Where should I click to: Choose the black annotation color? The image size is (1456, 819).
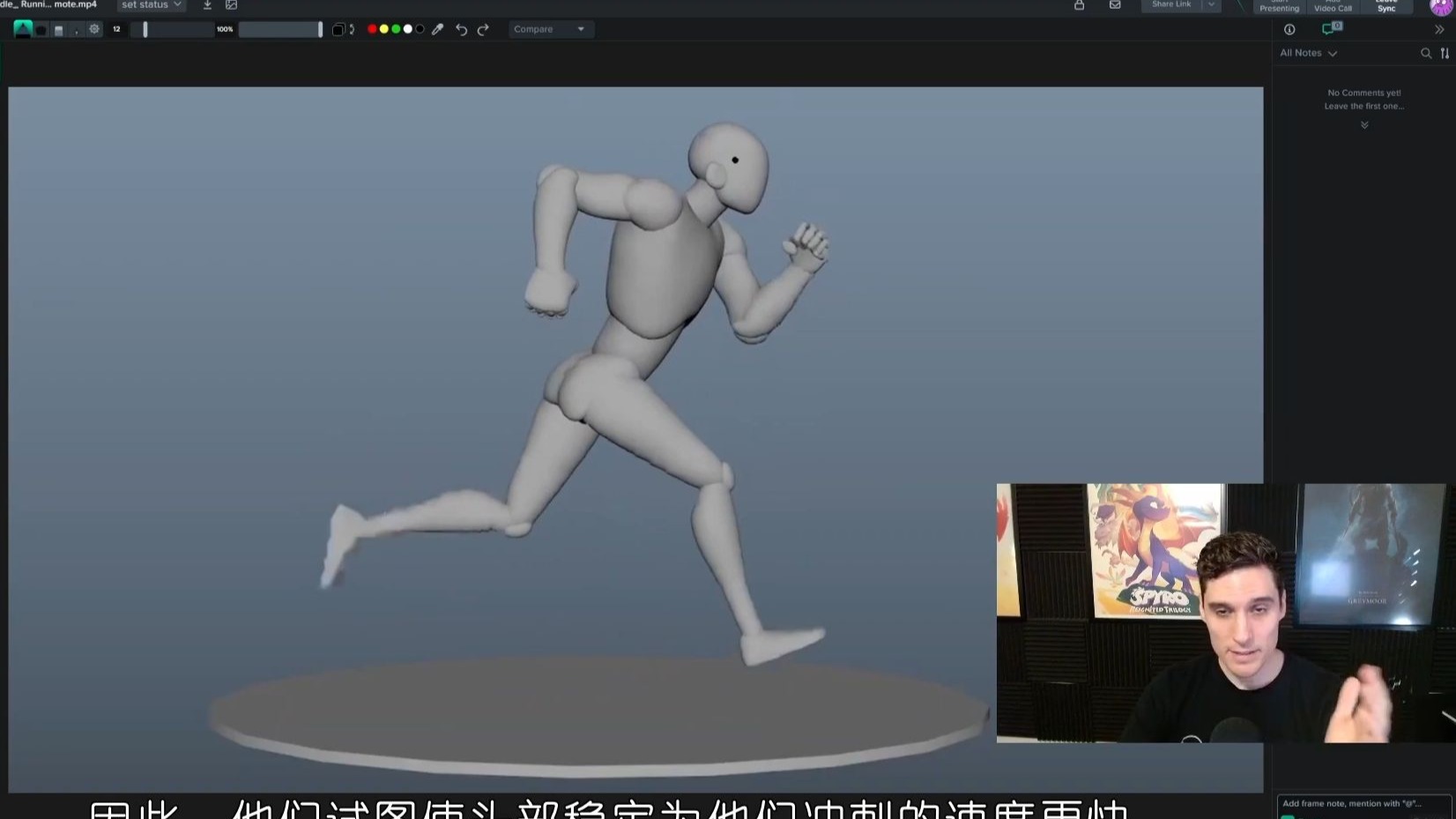pos(420,29)
